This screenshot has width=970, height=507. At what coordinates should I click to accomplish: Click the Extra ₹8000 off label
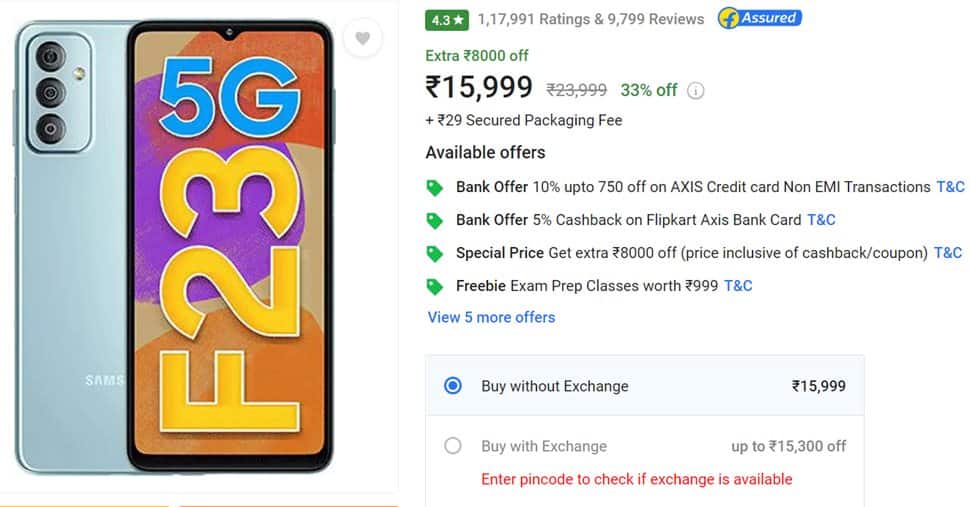click(476, 56)
